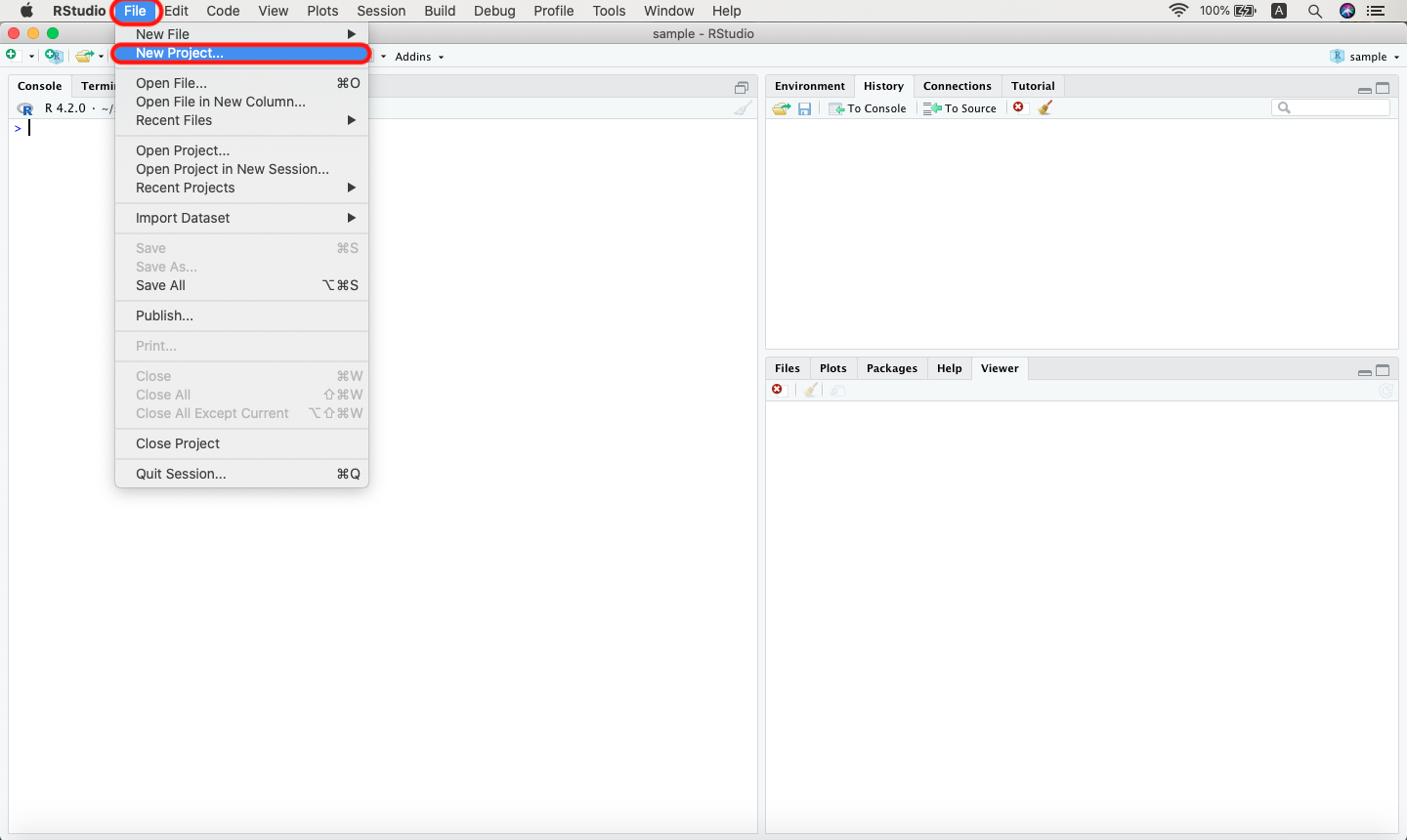Send selected history To Console
1407x840 pixels.
(x=868, y=108)
